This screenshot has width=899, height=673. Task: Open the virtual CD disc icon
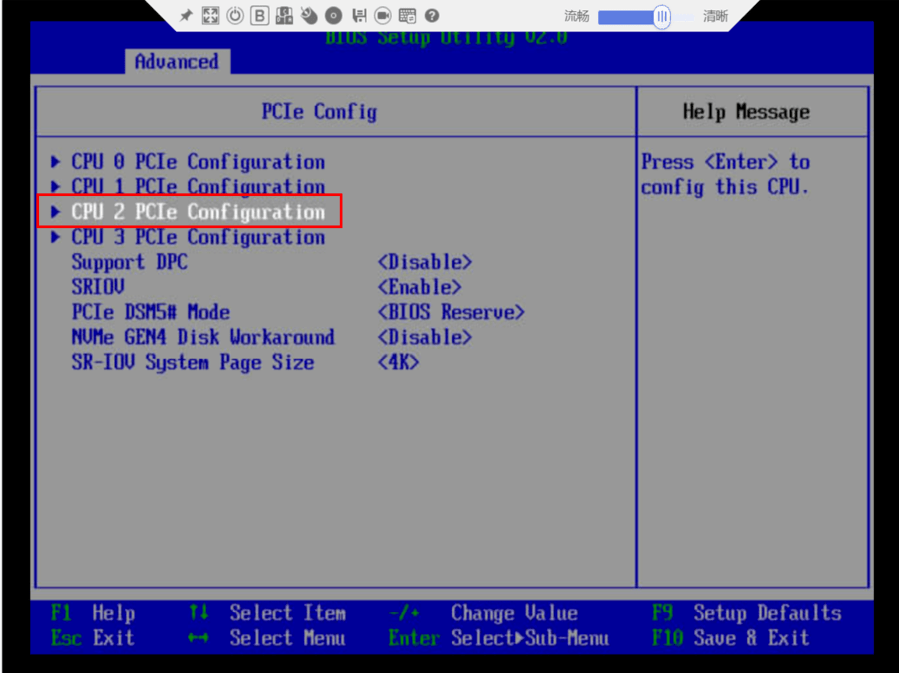coord(334,15)
